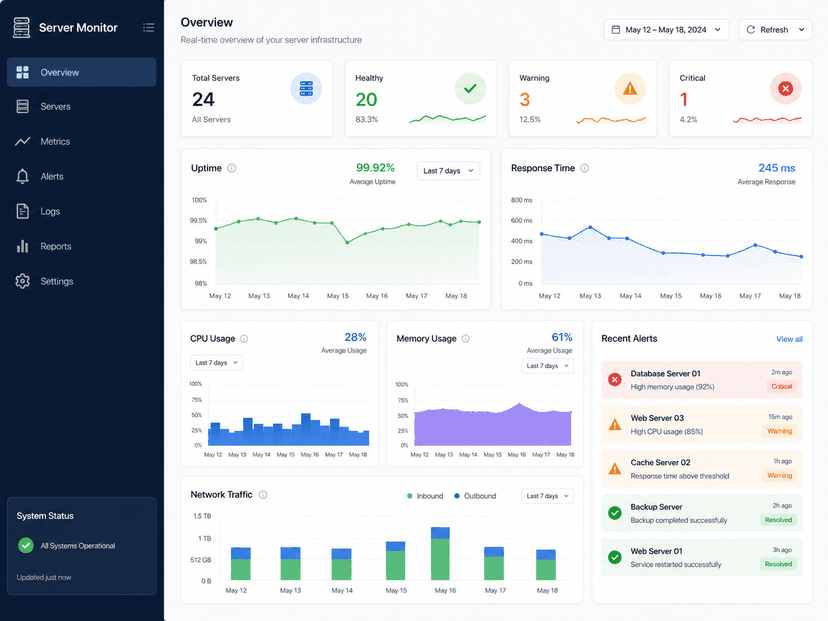This screenshot has height=621, width=828.
Task: Click the Metrics line-chart icon
Action: point(22,142)
